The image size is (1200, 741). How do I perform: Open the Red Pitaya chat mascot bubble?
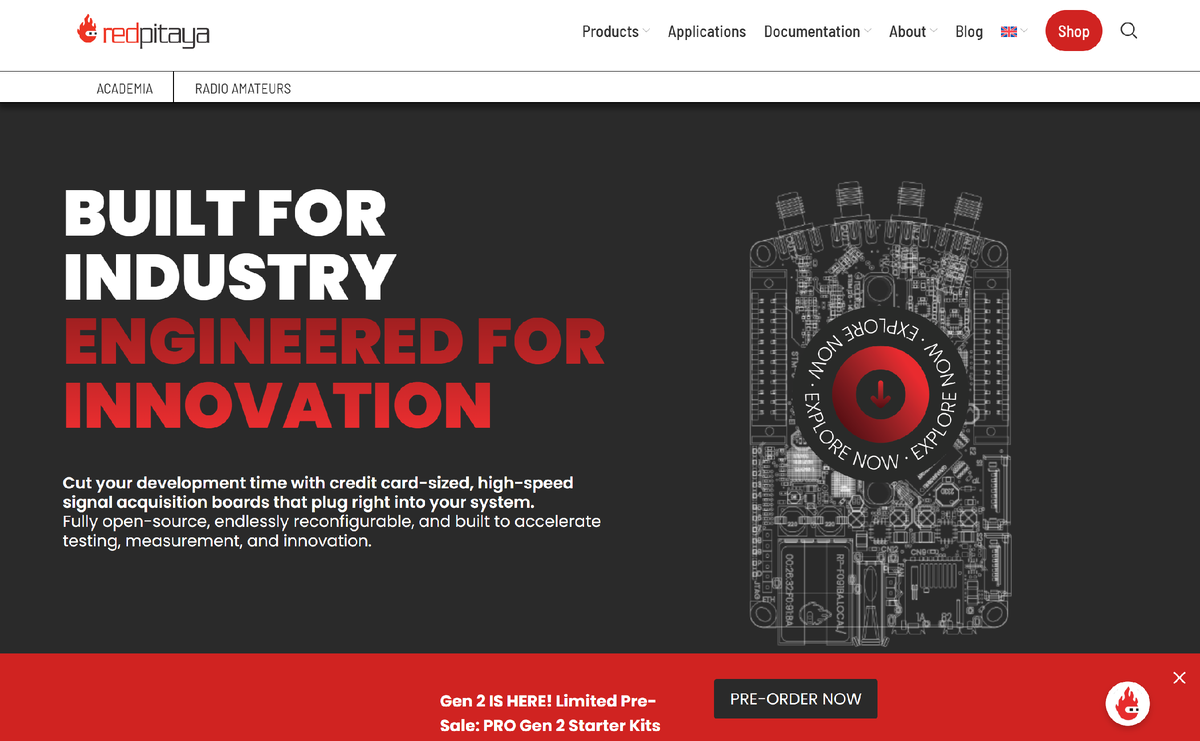(x=1127, y=703)
